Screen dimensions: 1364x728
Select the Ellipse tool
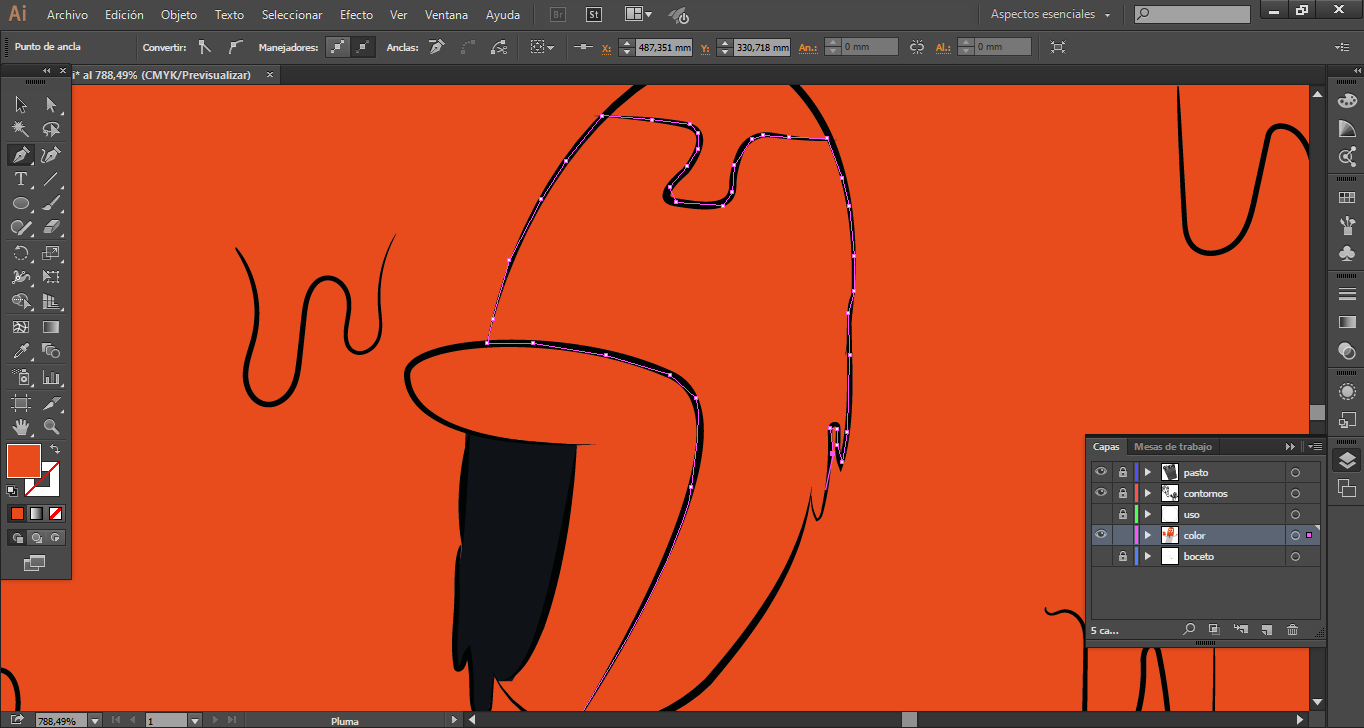click(x=20, y=203)
